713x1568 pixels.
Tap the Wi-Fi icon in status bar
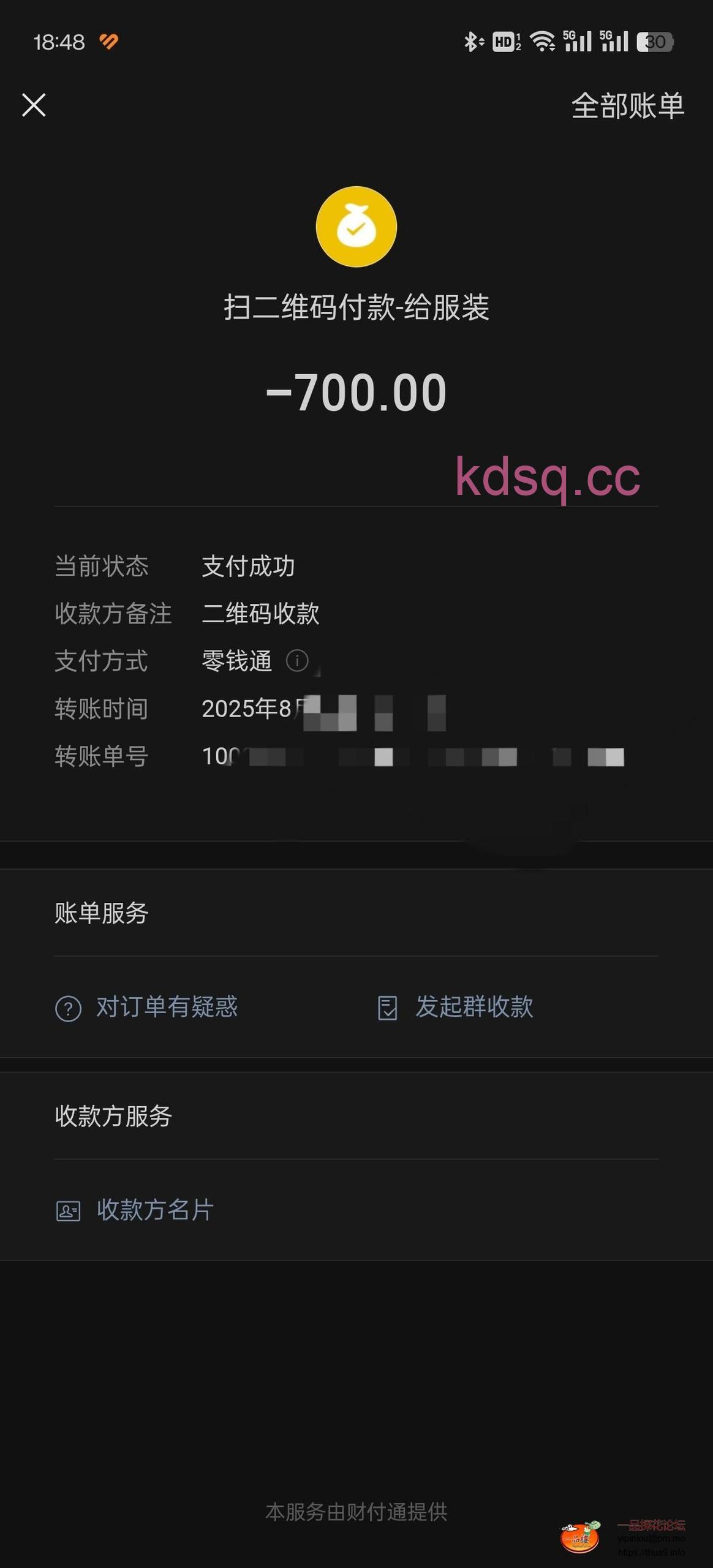click(x=542, y=42)
